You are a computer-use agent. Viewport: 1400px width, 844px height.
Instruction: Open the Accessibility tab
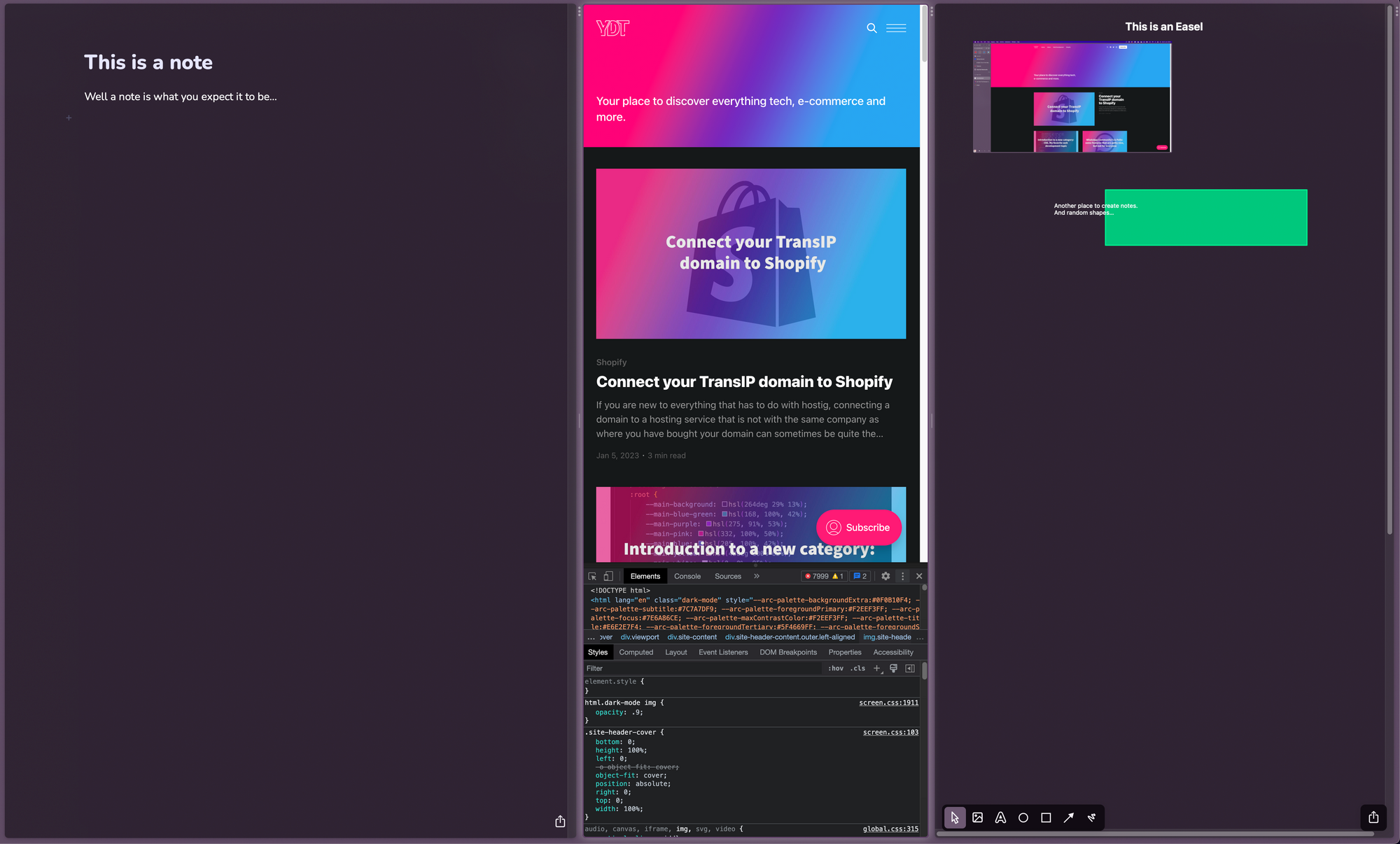[893, 652]
